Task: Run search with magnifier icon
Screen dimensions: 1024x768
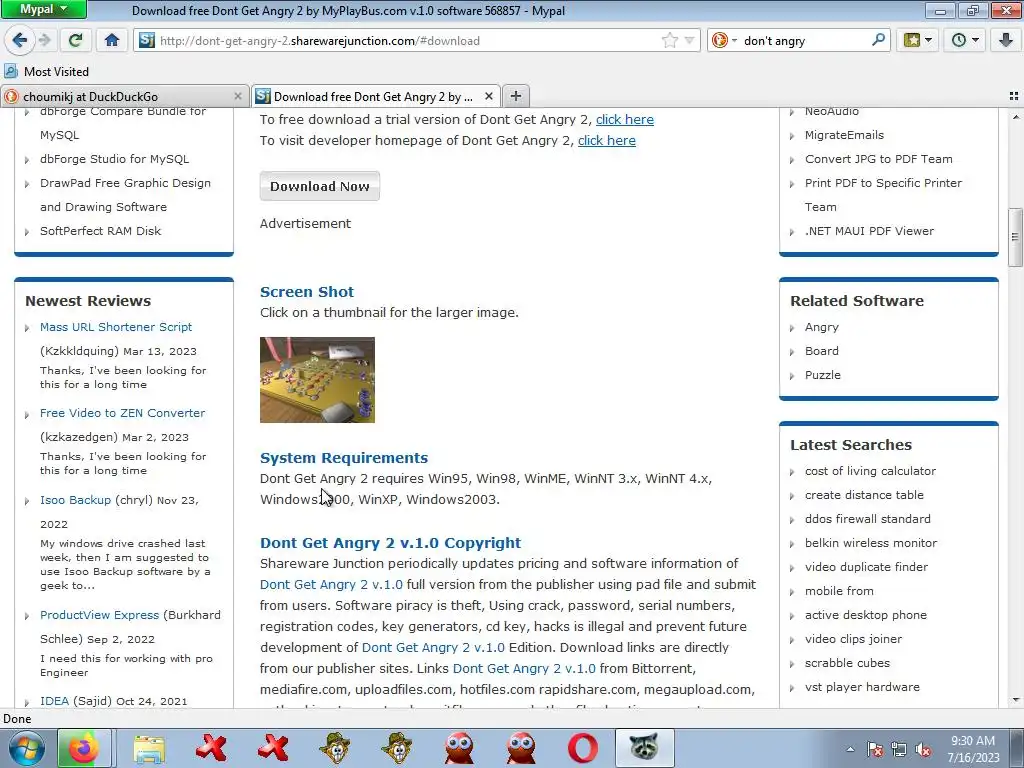Action: coord(878,40)
